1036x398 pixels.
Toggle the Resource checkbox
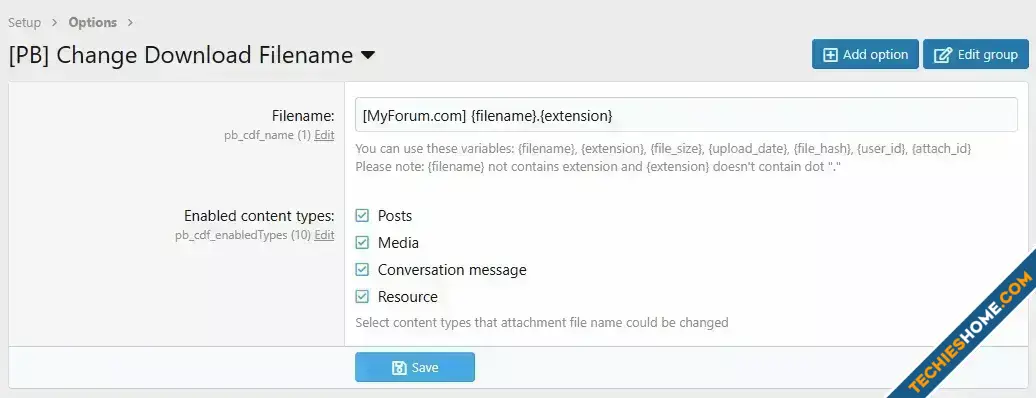(x=362, y=297)
